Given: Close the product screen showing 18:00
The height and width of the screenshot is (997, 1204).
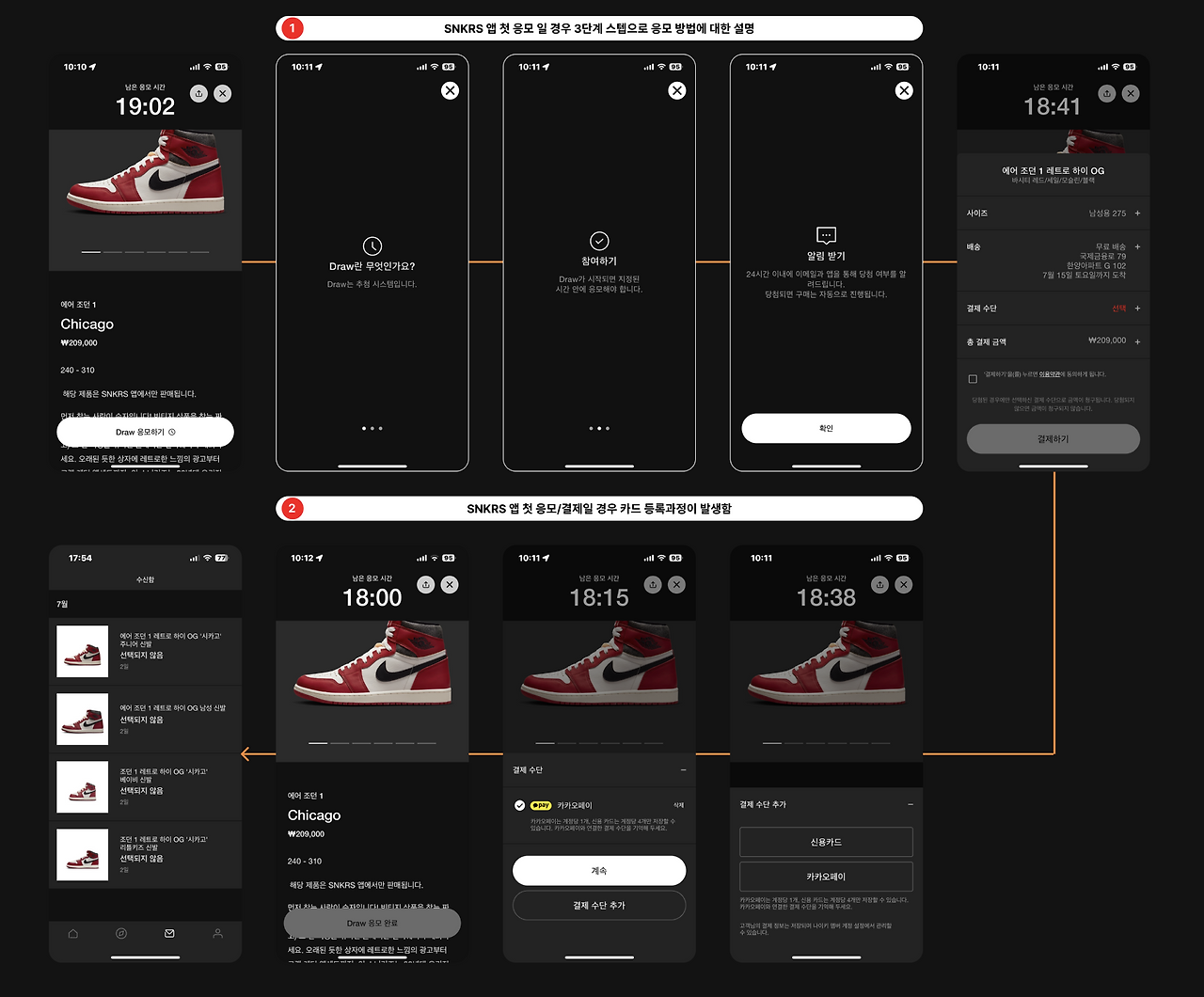Looking at the screenshot, I should pos(450,585).
